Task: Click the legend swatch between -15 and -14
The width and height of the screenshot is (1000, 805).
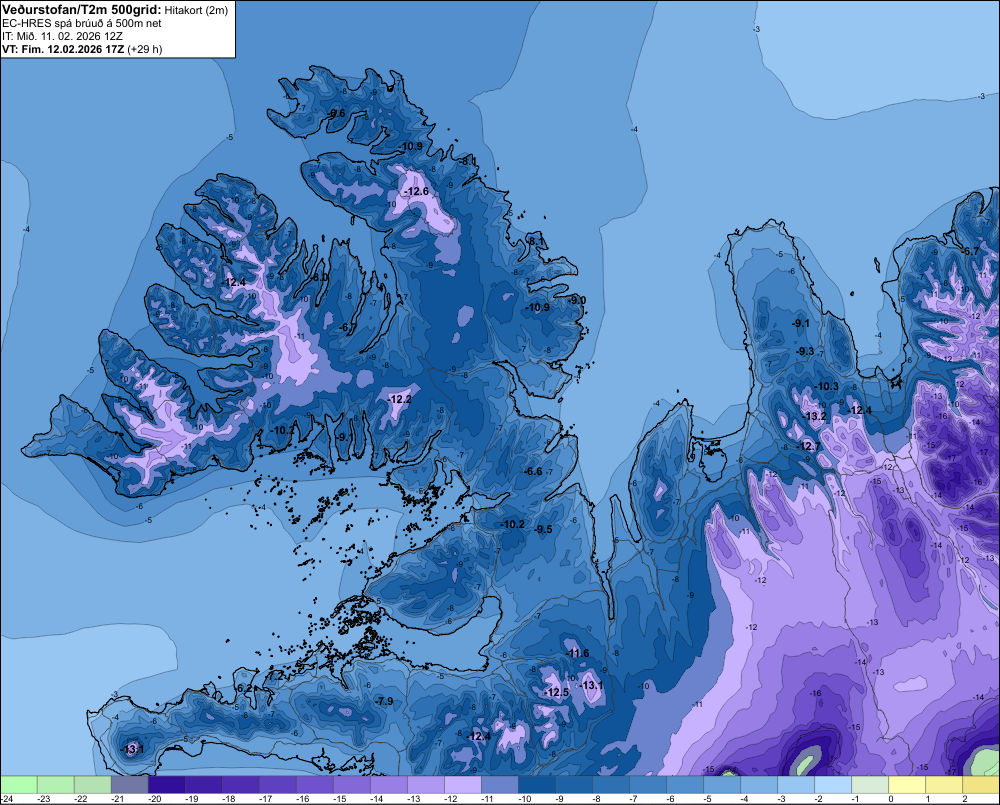Action: click(352, 784)
